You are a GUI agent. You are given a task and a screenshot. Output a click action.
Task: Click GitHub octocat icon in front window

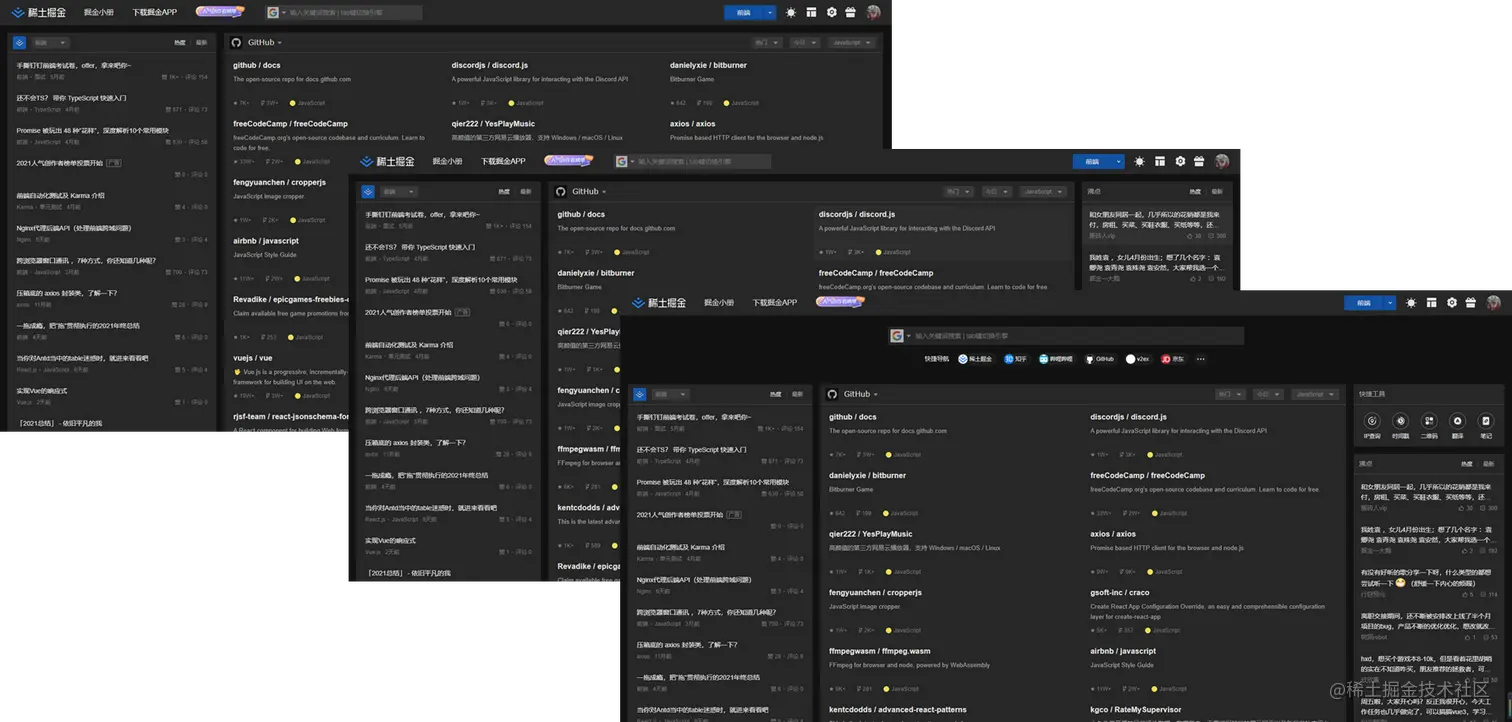tap(833, 394)
